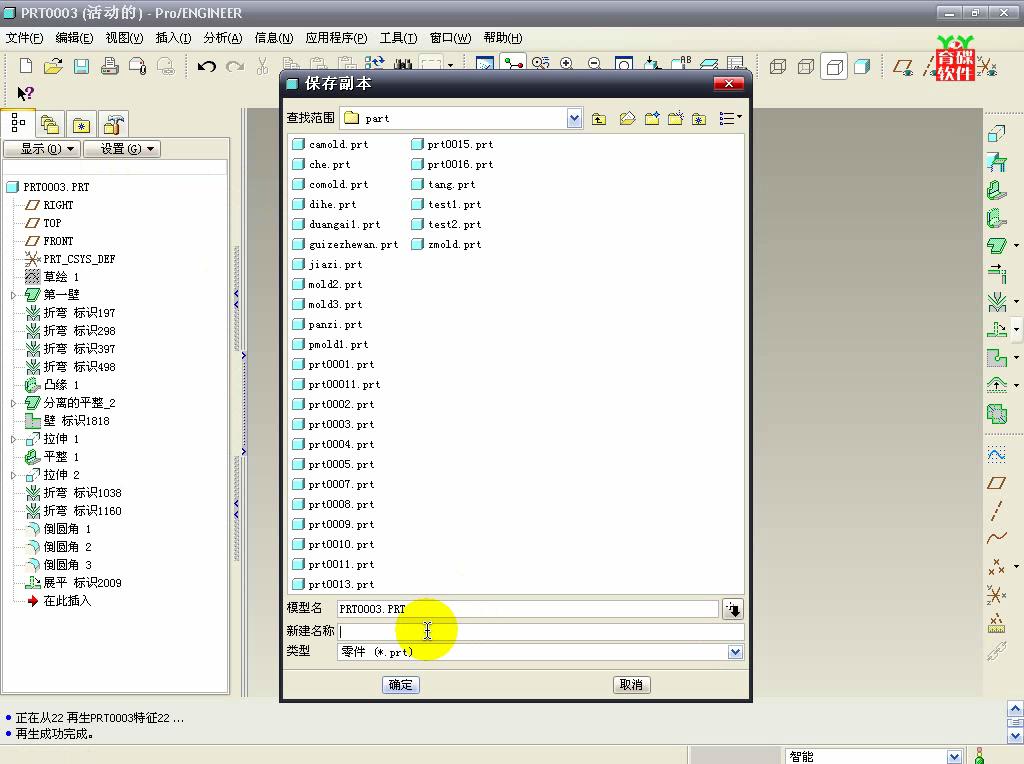
Task: Open the 设置 dropdown in model tree
Action: (122, 149)
